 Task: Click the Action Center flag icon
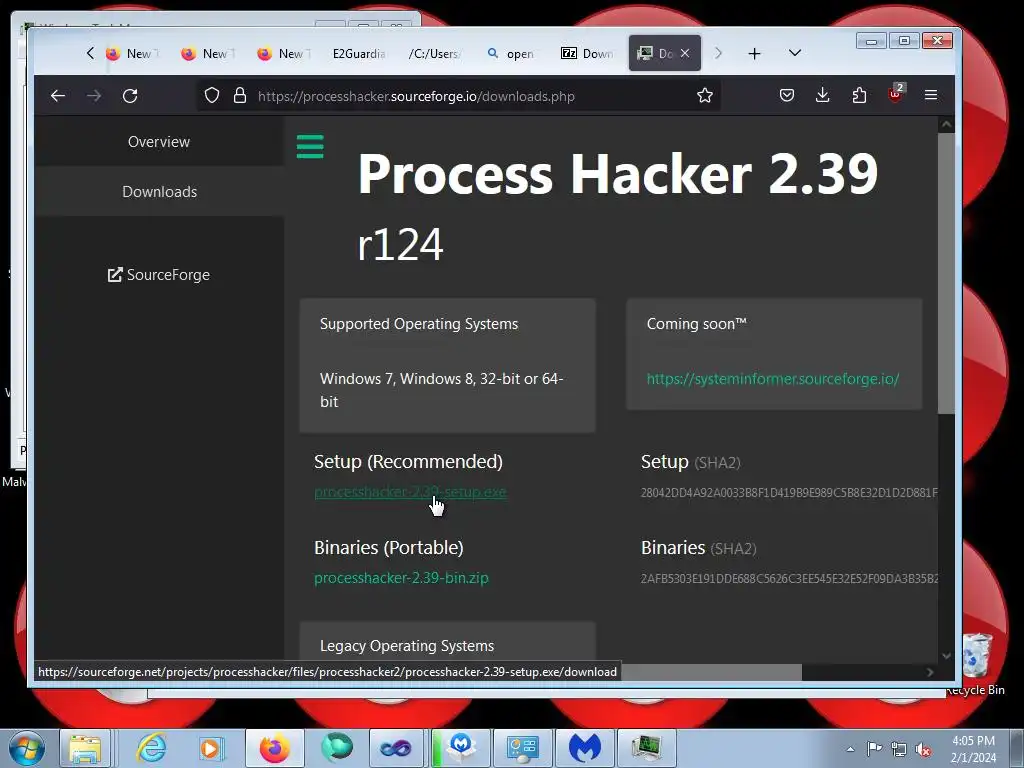coord(874,749)
